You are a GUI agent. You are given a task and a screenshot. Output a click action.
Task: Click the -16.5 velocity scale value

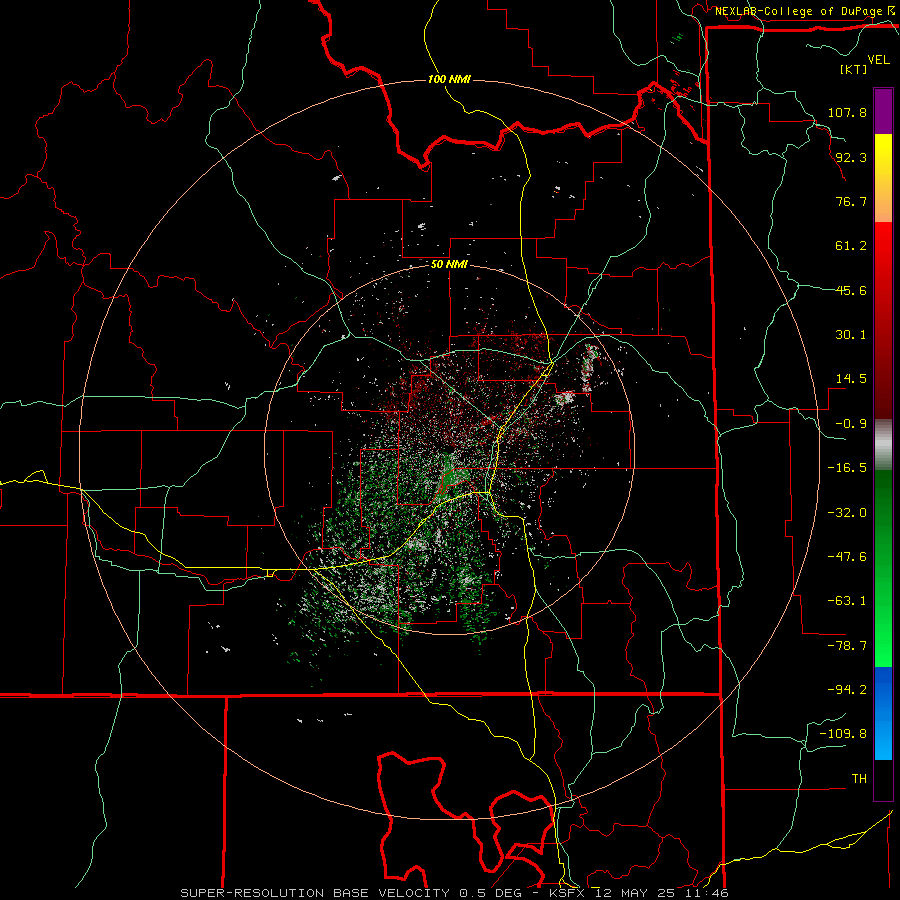pos(847,468)
